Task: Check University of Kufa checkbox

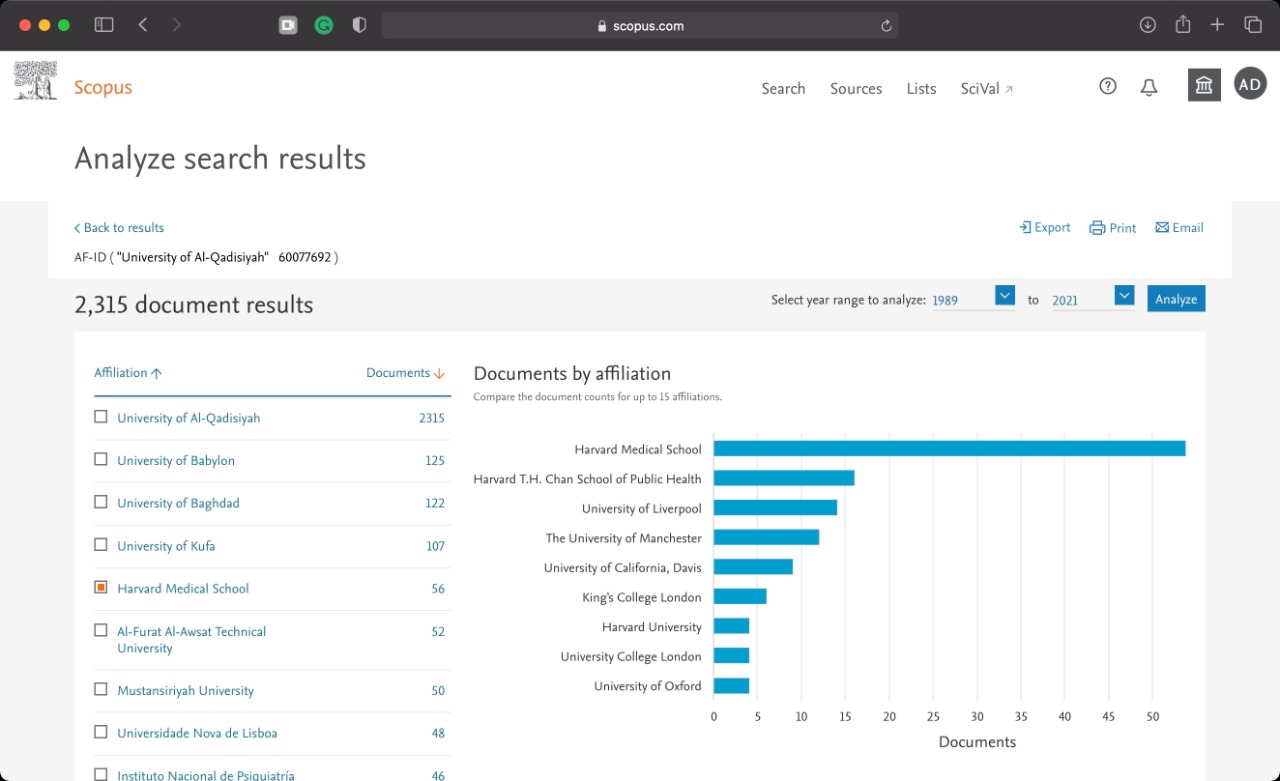Action: click(x=101, y=545)
